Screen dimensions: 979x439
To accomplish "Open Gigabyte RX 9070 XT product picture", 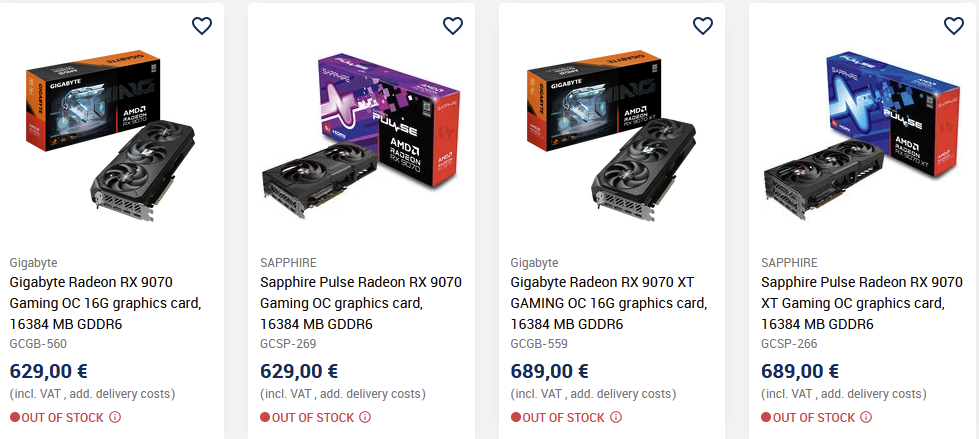I will (612, 140).
